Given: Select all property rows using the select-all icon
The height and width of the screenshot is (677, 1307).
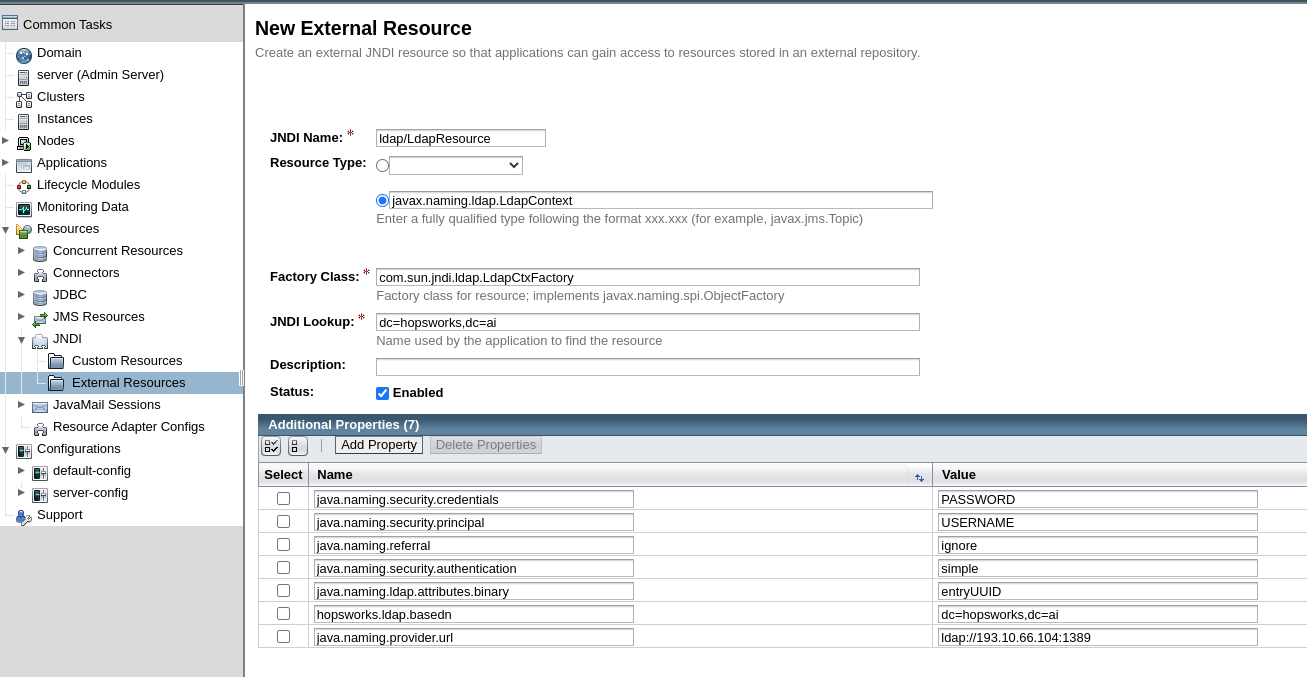Looking at the screenshot, I should pos(270,446).
